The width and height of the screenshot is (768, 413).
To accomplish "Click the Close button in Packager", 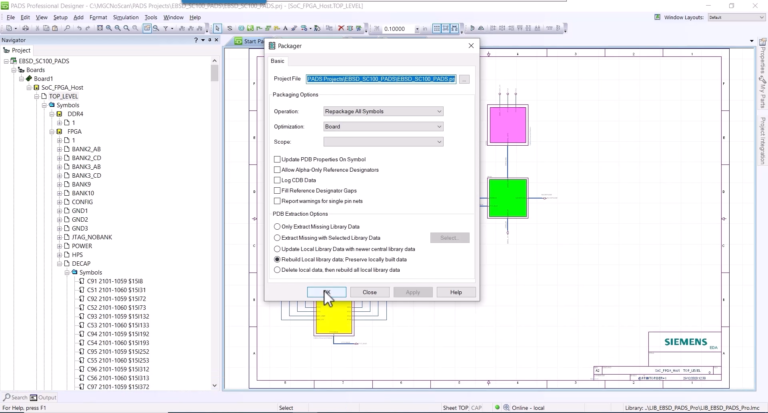I will tap(370, 292).
